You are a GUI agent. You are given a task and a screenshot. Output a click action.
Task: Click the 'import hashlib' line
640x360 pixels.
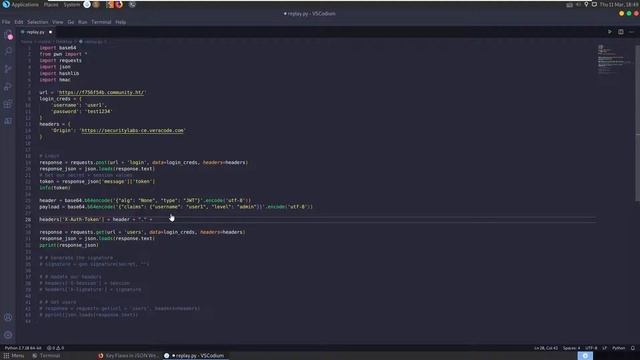(59, 73)
